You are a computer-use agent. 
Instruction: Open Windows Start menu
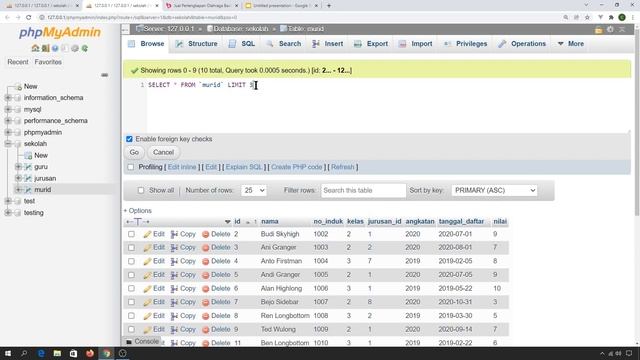tap(8, 353)
